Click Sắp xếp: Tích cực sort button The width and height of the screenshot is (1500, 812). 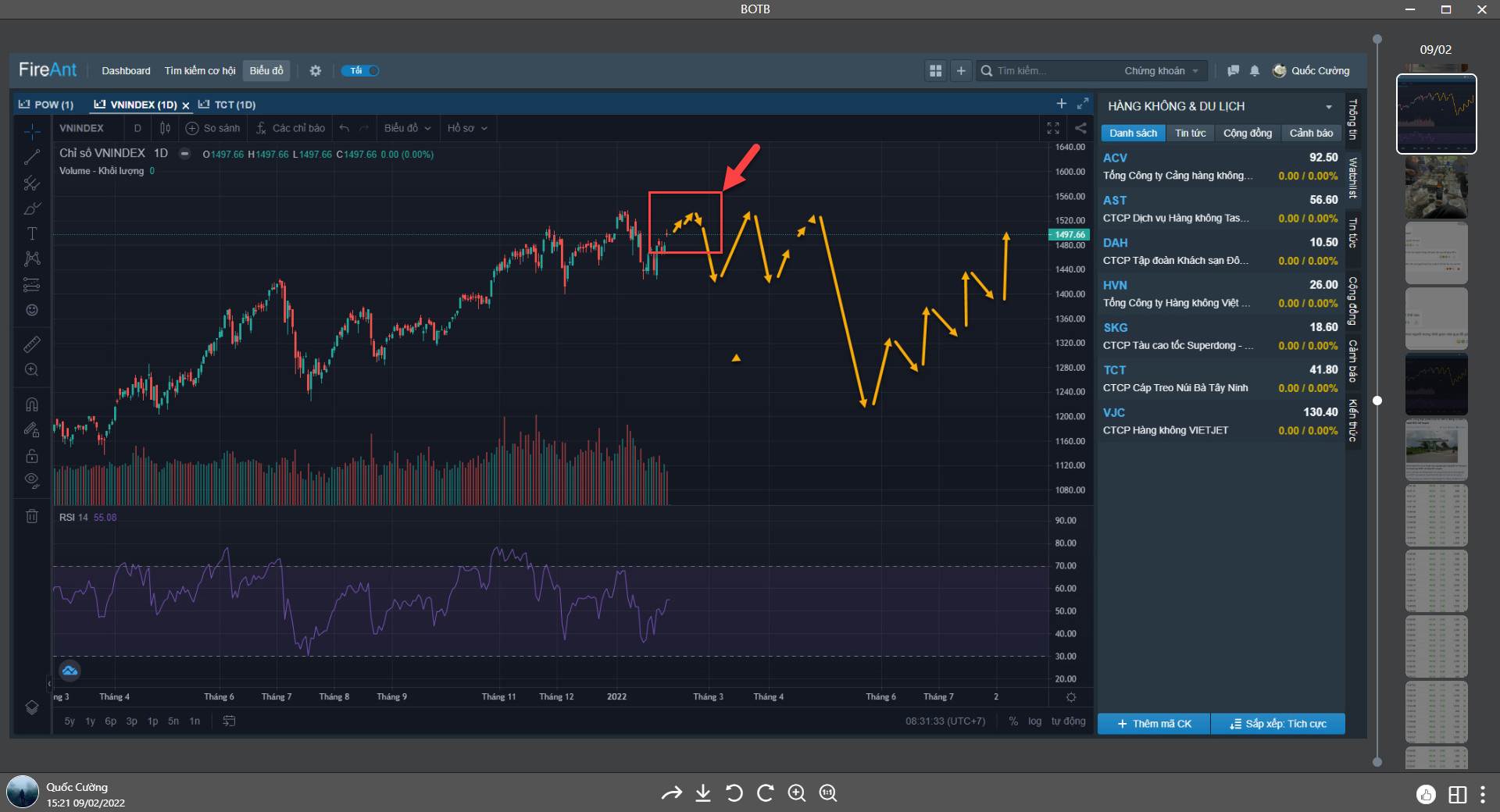tap(1278, 724)
